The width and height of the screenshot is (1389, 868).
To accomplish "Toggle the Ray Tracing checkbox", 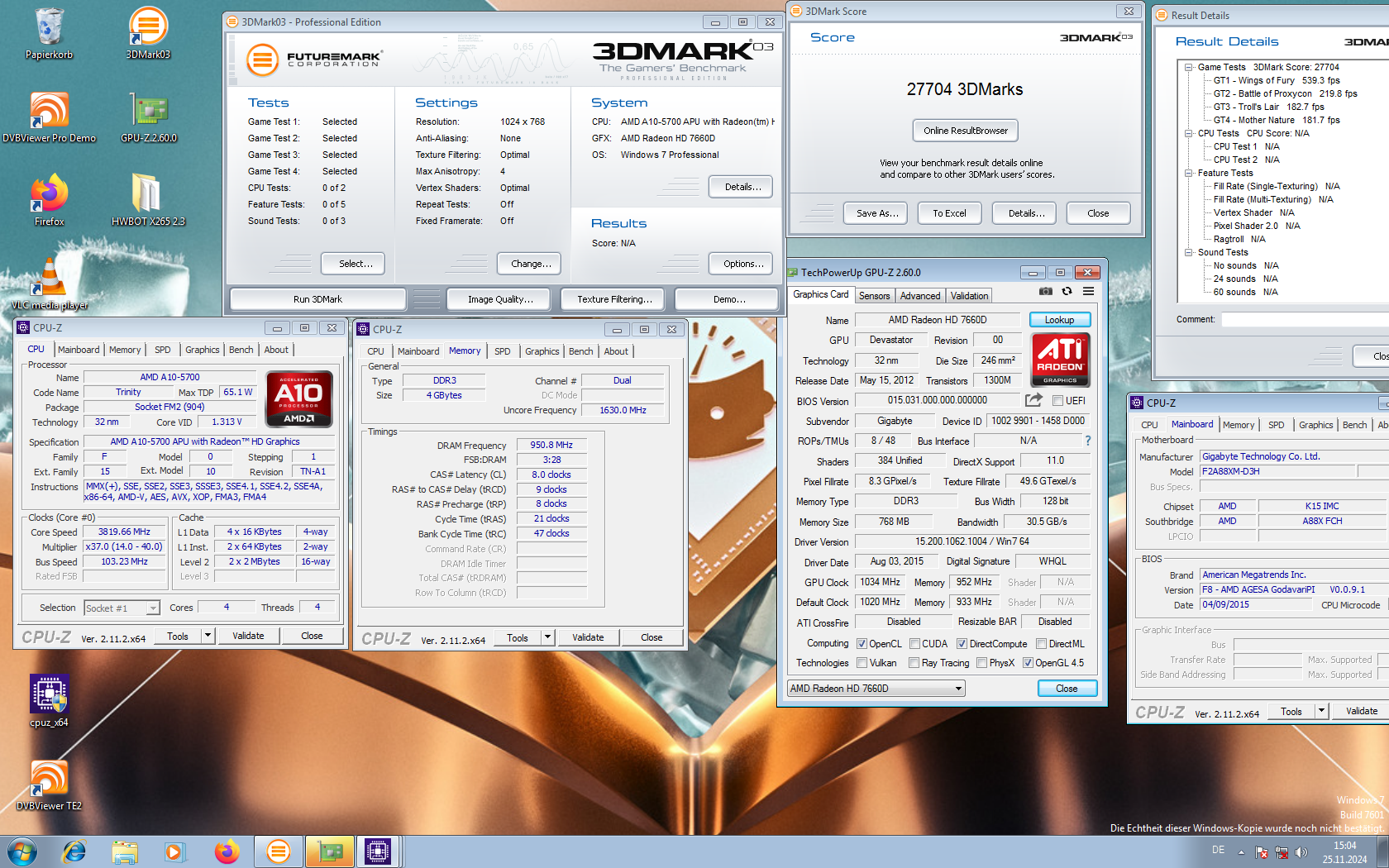I will tap(914, 663).
